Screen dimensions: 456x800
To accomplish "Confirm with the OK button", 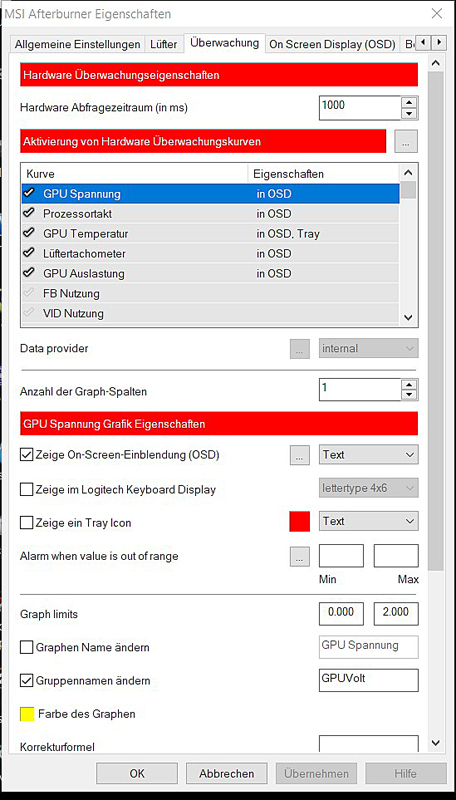I will coord(137,773).
